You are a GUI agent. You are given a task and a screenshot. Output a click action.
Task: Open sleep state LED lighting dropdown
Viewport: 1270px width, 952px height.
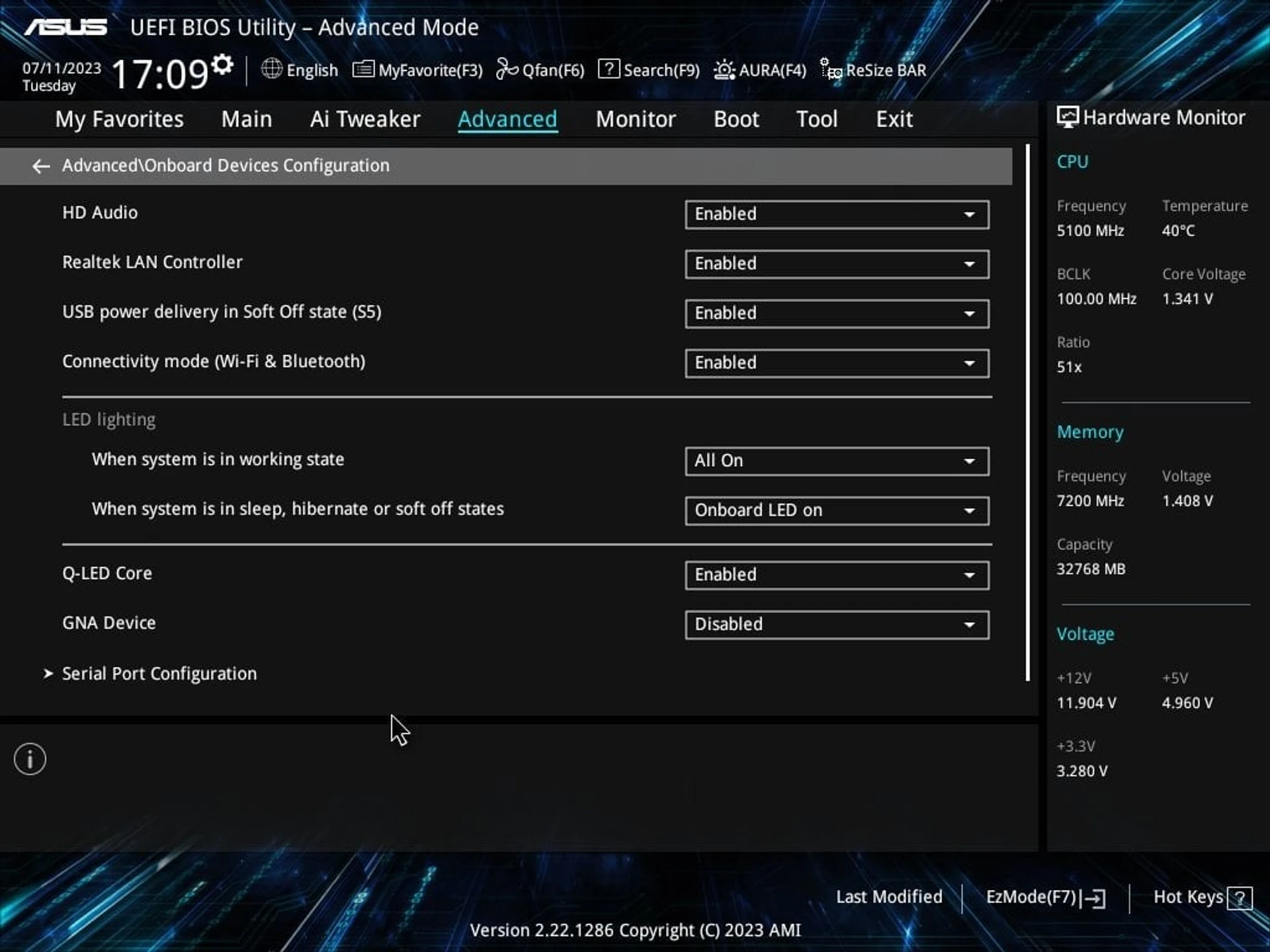point(837,510)
